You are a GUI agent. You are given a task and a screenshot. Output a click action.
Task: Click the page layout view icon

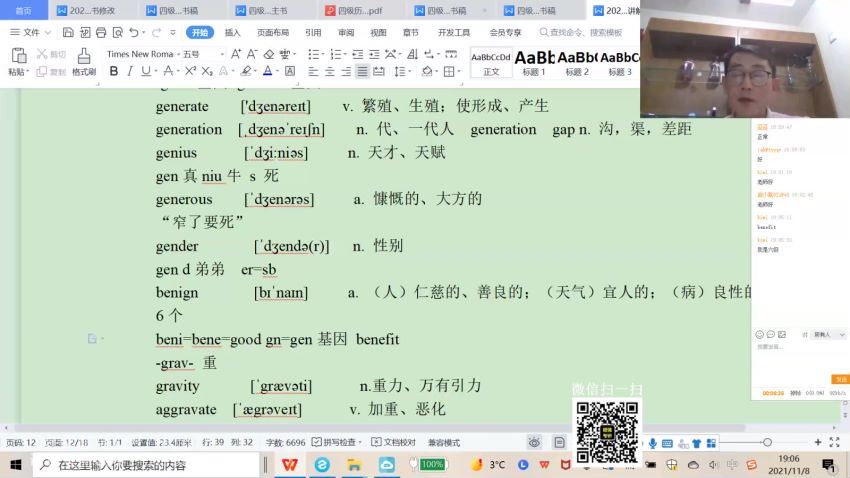point(559,443)
